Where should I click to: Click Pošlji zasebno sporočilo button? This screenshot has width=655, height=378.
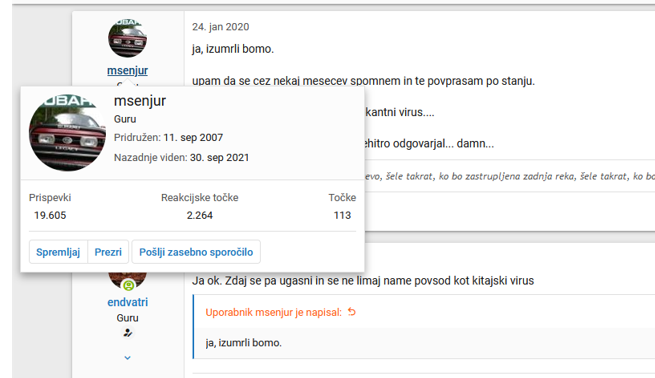196,252
